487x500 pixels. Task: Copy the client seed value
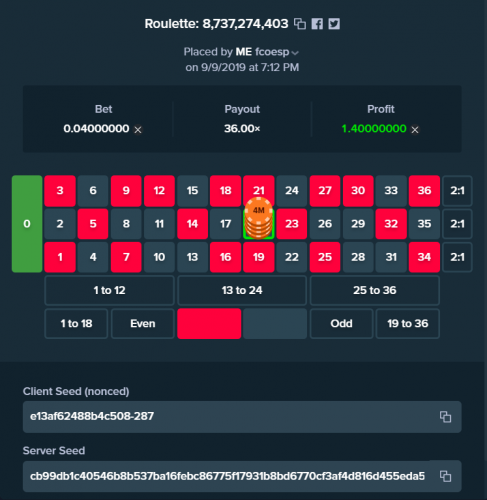pos(445,417)
